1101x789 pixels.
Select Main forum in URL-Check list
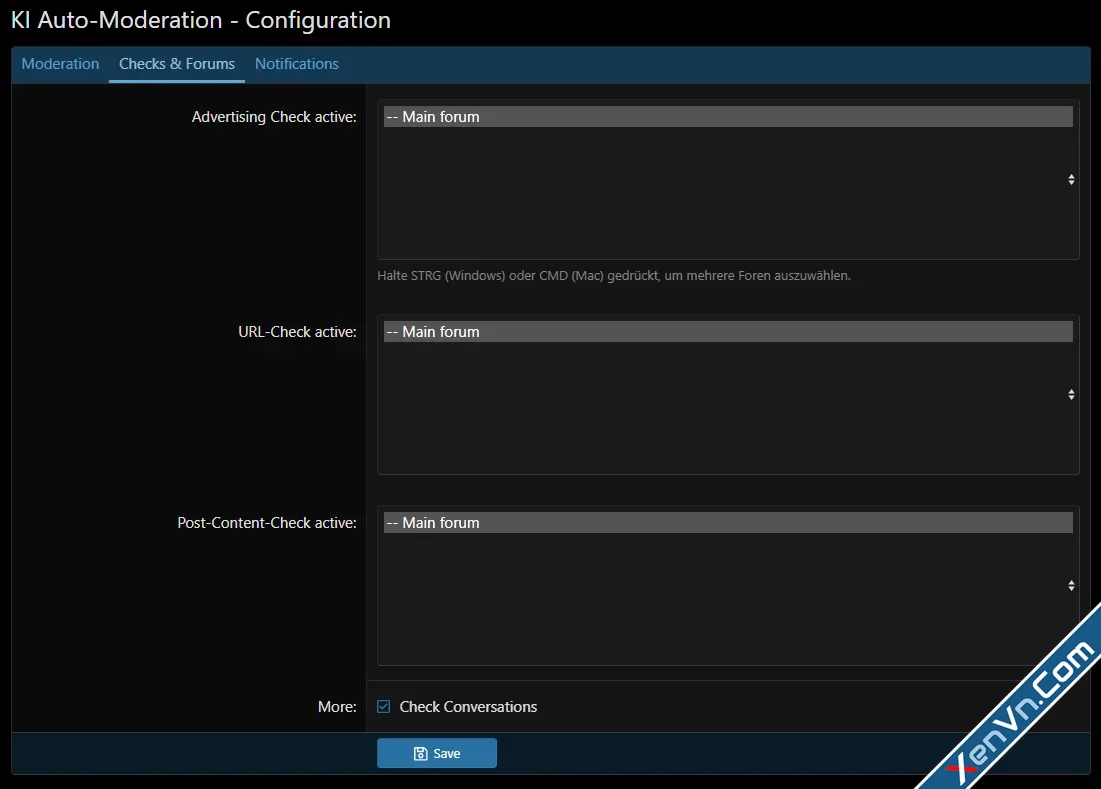click(727, 331)
